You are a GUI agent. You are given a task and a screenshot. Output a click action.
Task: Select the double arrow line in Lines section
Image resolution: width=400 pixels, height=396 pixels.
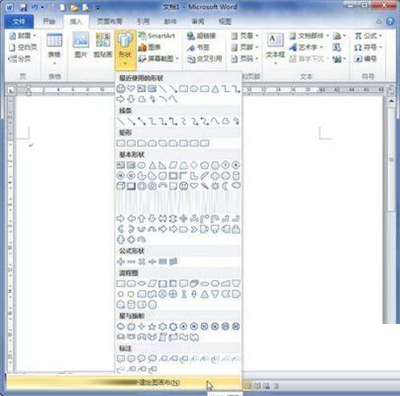(142, 121)
